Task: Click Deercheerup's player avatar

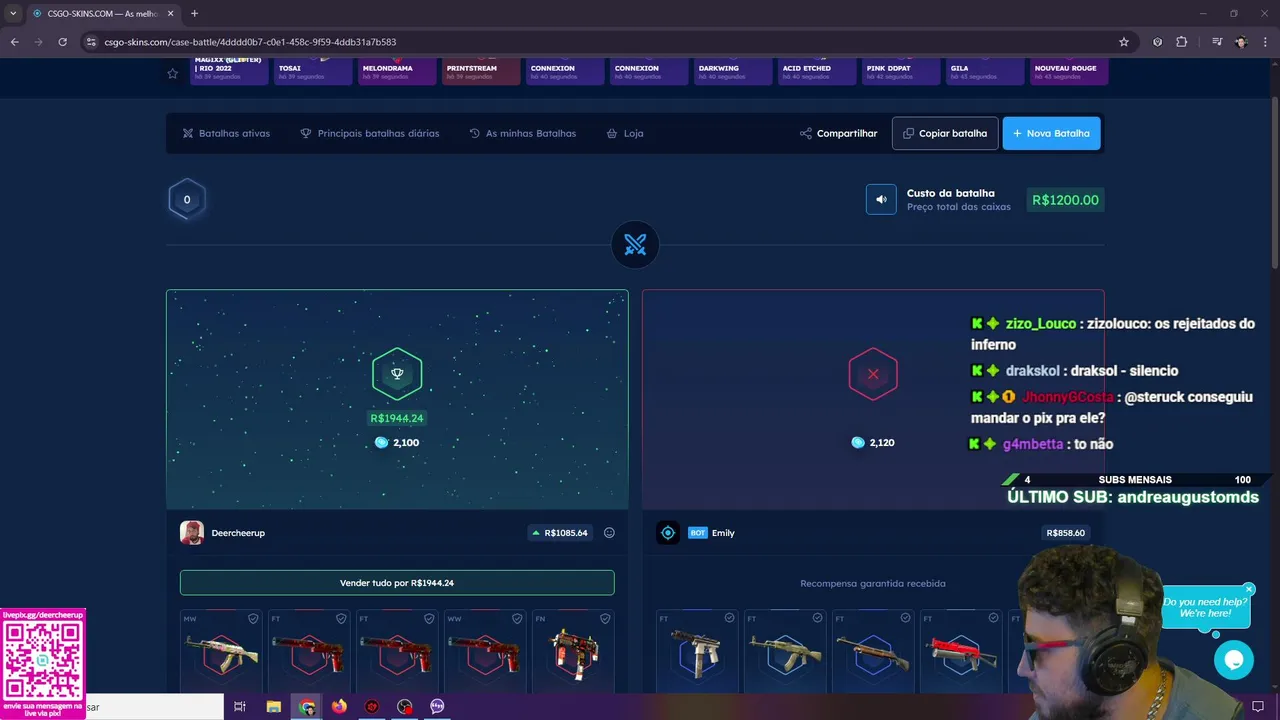Action: [x=192, y=533]
